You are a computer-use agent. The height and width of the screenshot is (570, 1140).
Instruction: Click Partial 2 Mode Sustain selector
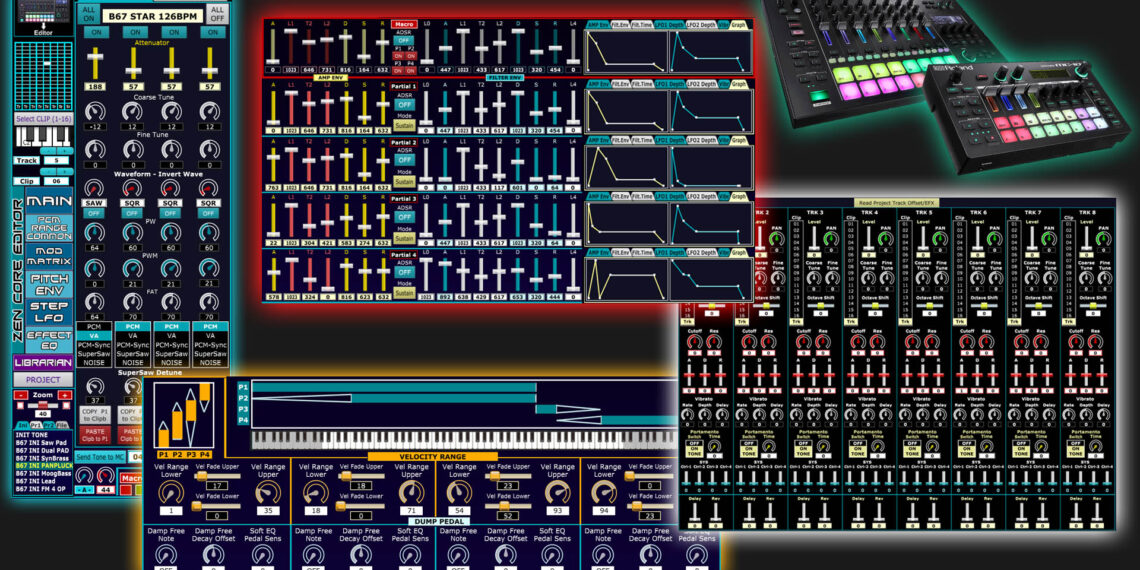[404, 181]
